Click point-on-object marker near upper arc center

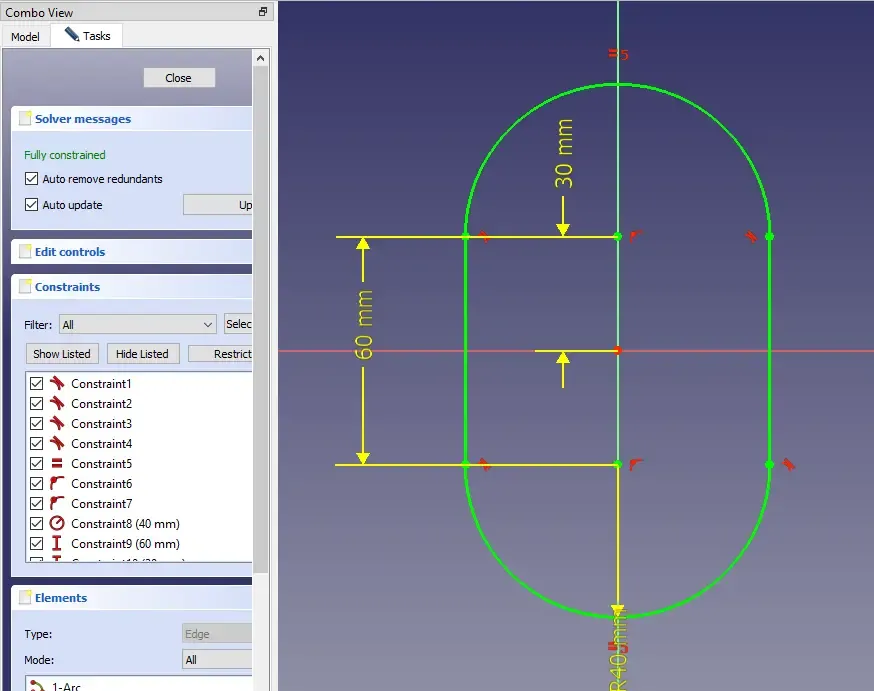click(635, 236)
